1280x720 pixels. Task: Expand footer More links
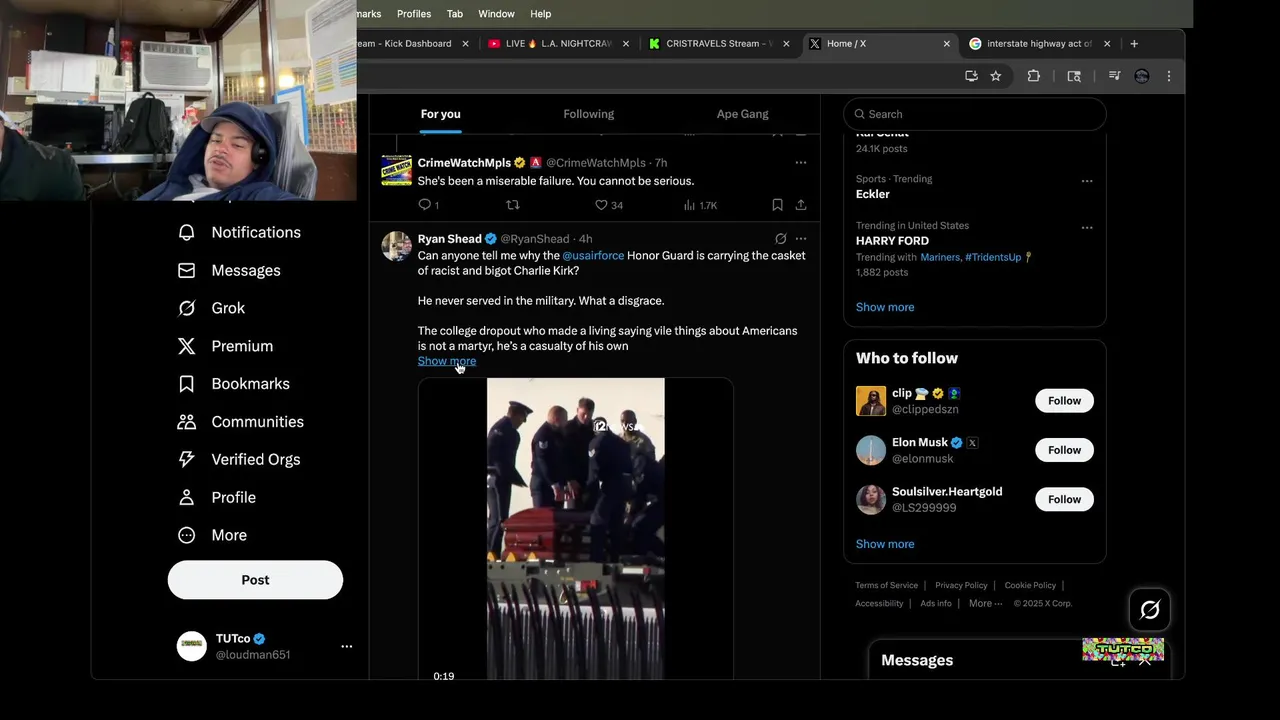point(985,603)
